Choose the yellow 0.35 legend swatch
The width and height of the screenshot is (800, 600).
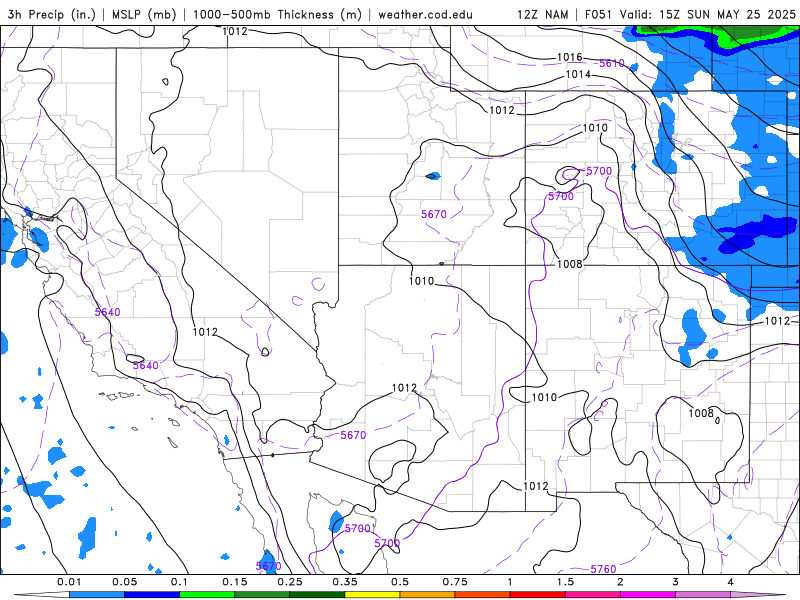(372, 595)
